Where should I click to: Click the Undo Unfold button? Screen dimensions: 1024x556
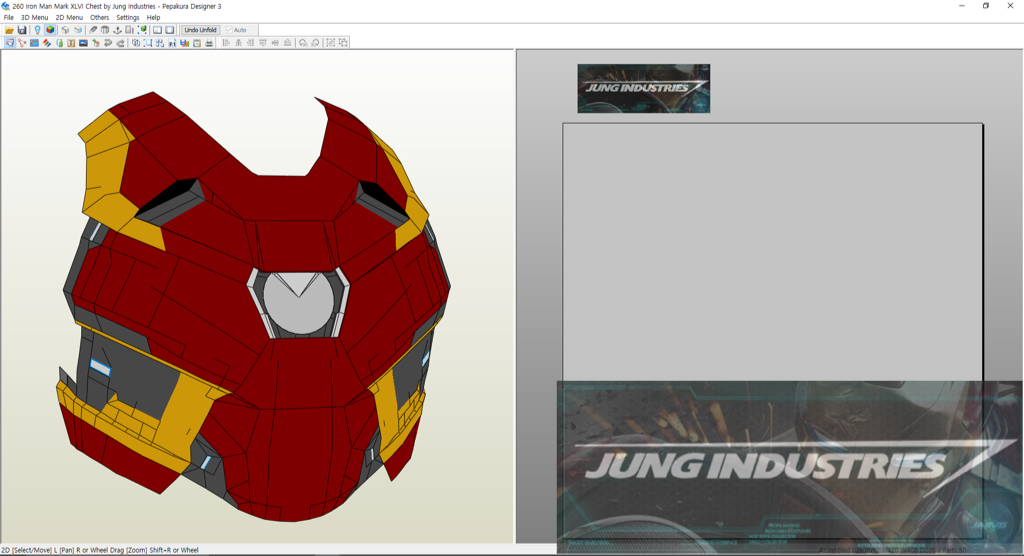pos(200,30)
